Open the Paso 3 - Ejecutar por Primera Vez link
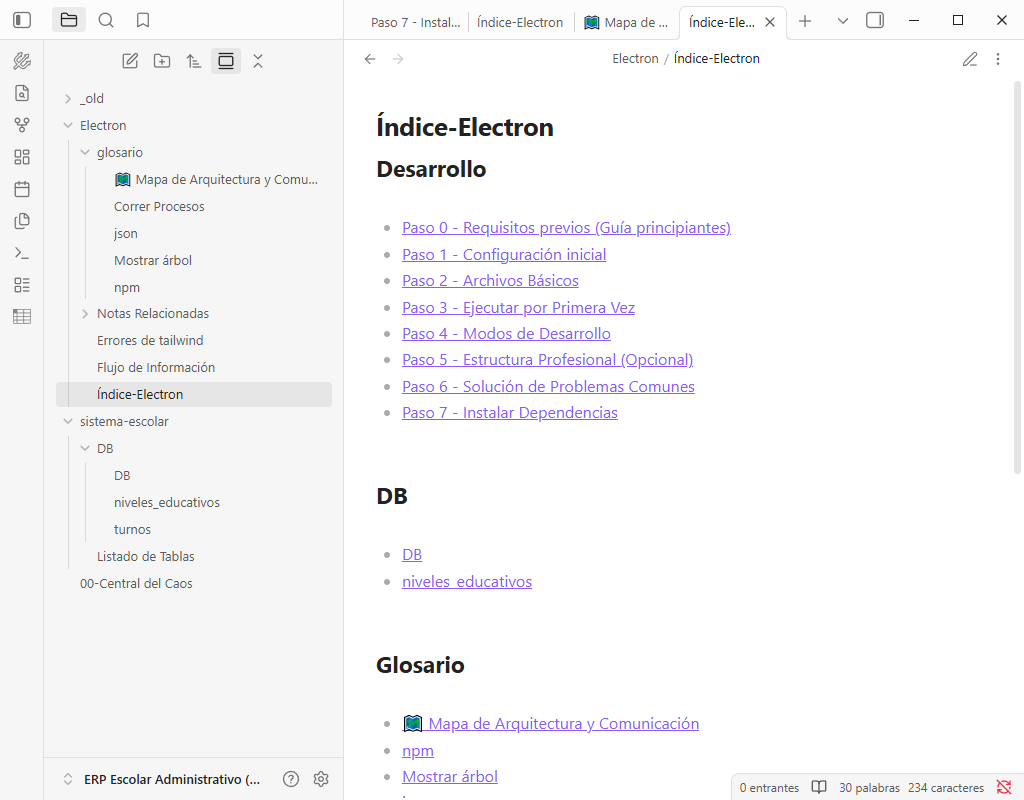Screen dimensions: 1024x800 [518, 307]
